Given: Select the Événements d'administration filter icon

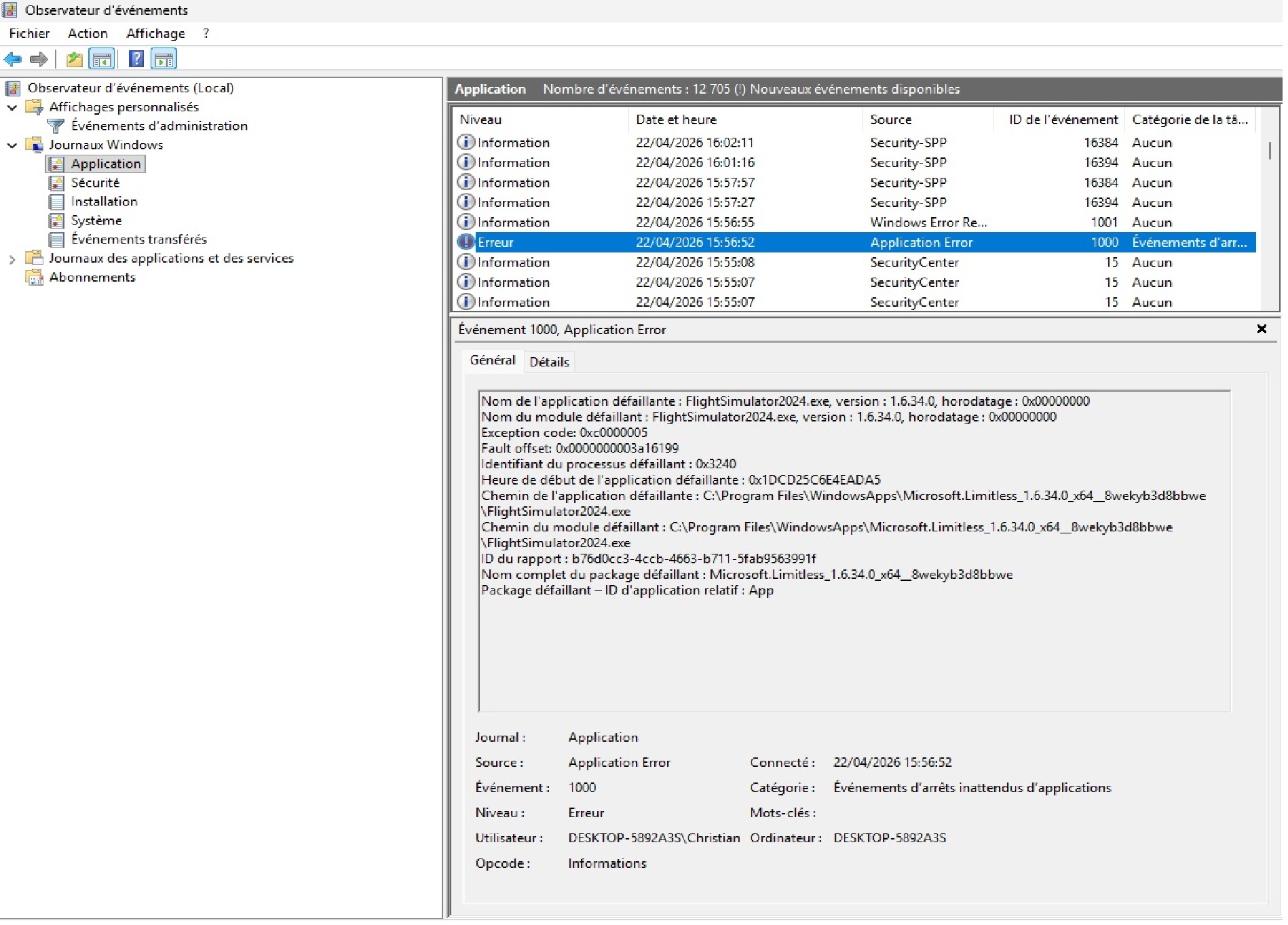Looking at the screenshot, I should click(56, 126).
